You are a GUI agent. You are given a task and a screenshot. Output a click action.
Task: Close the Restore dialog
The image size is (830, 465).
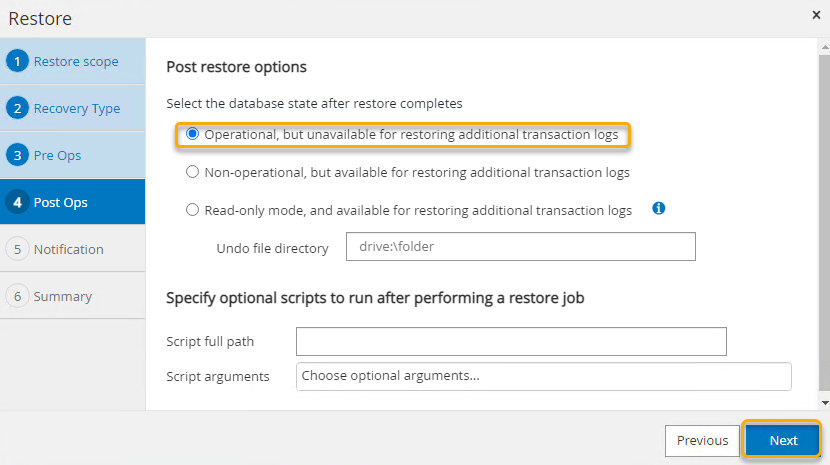pyautogui.click(x=817, y=16)
